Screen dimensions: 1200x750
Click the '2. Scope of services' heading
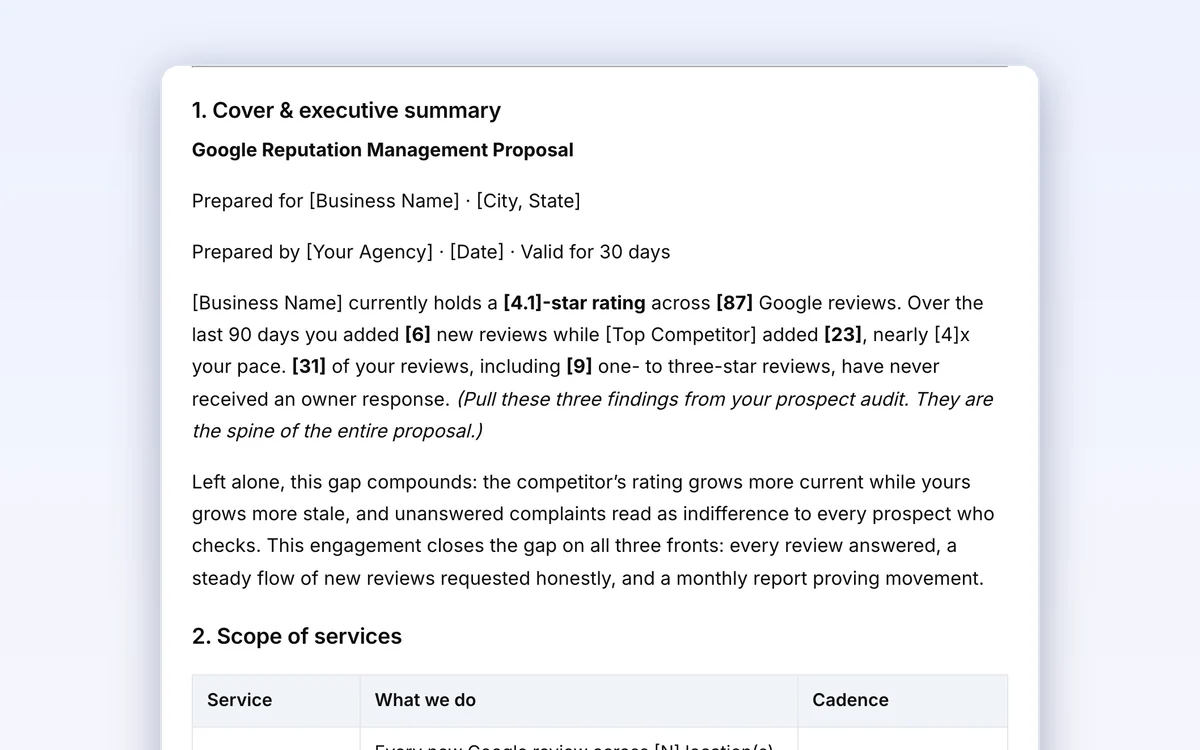coord(296,636)
